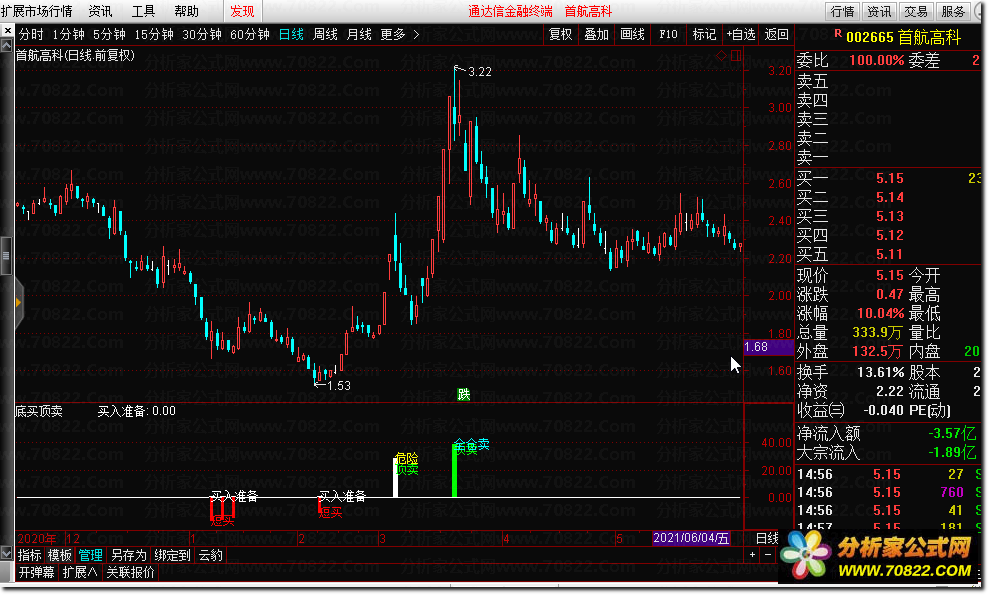Click the 换手 value 13.61%
Image resolution: width=990 pixels, height=595 pixels.
click(x=881, y=372)
